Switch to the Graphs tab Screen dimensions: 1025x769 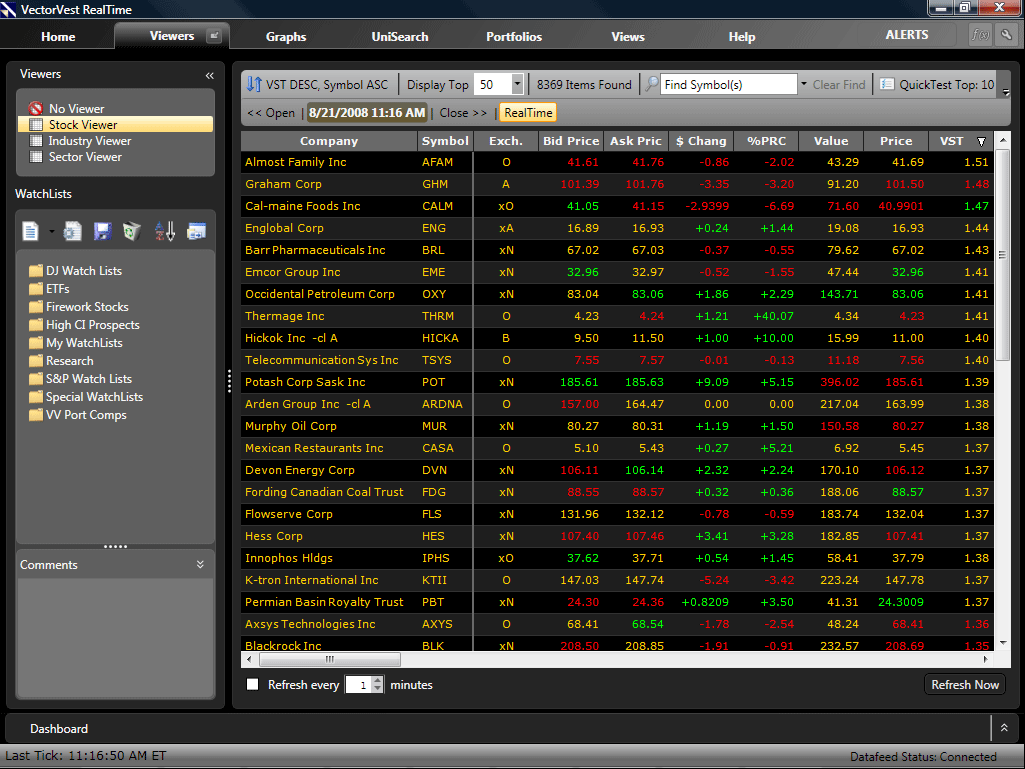(286, 37)
